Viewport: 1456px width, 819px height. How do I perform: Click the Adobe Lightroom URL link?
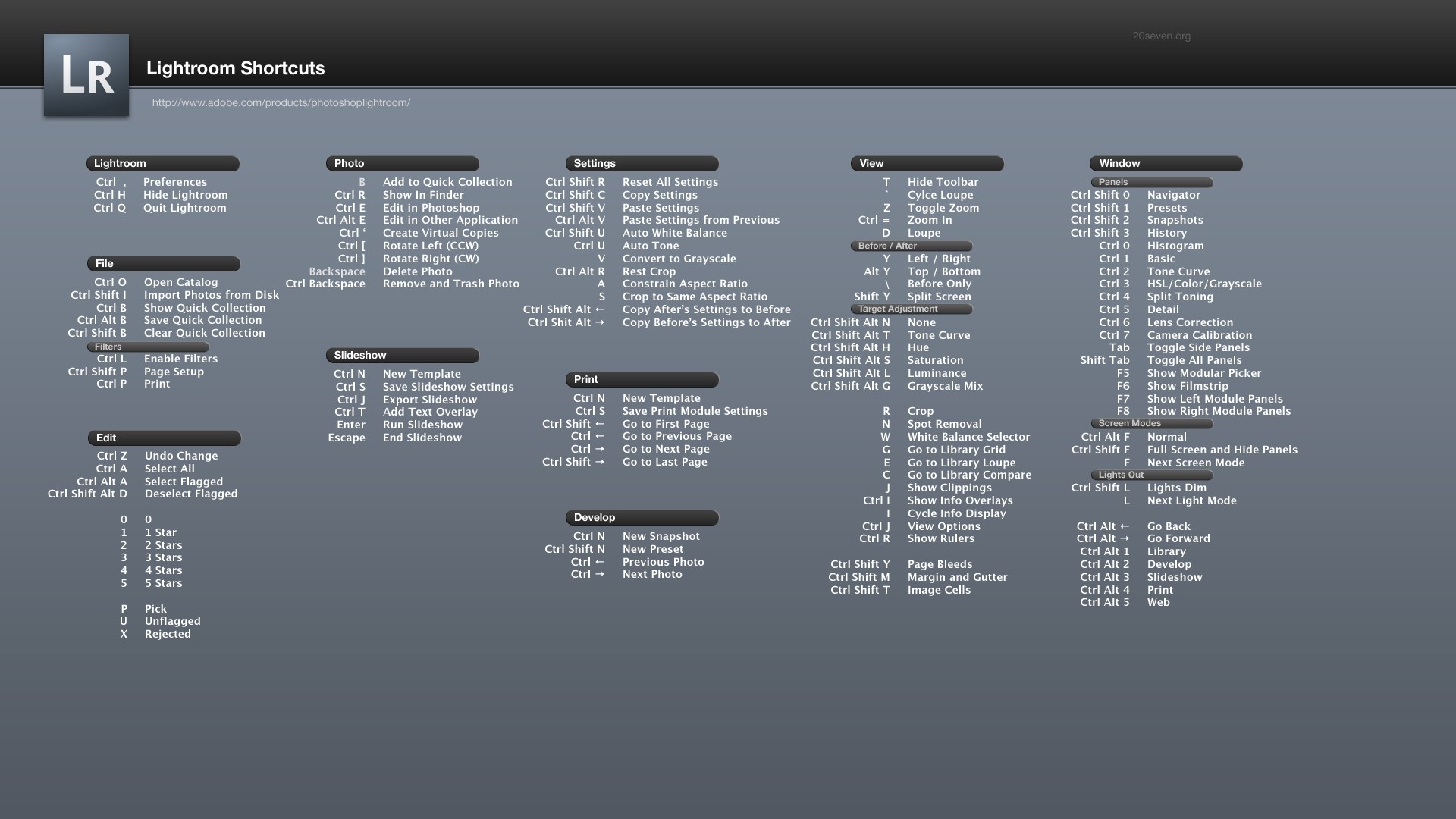pyautogui.click(x=281, y=102)
